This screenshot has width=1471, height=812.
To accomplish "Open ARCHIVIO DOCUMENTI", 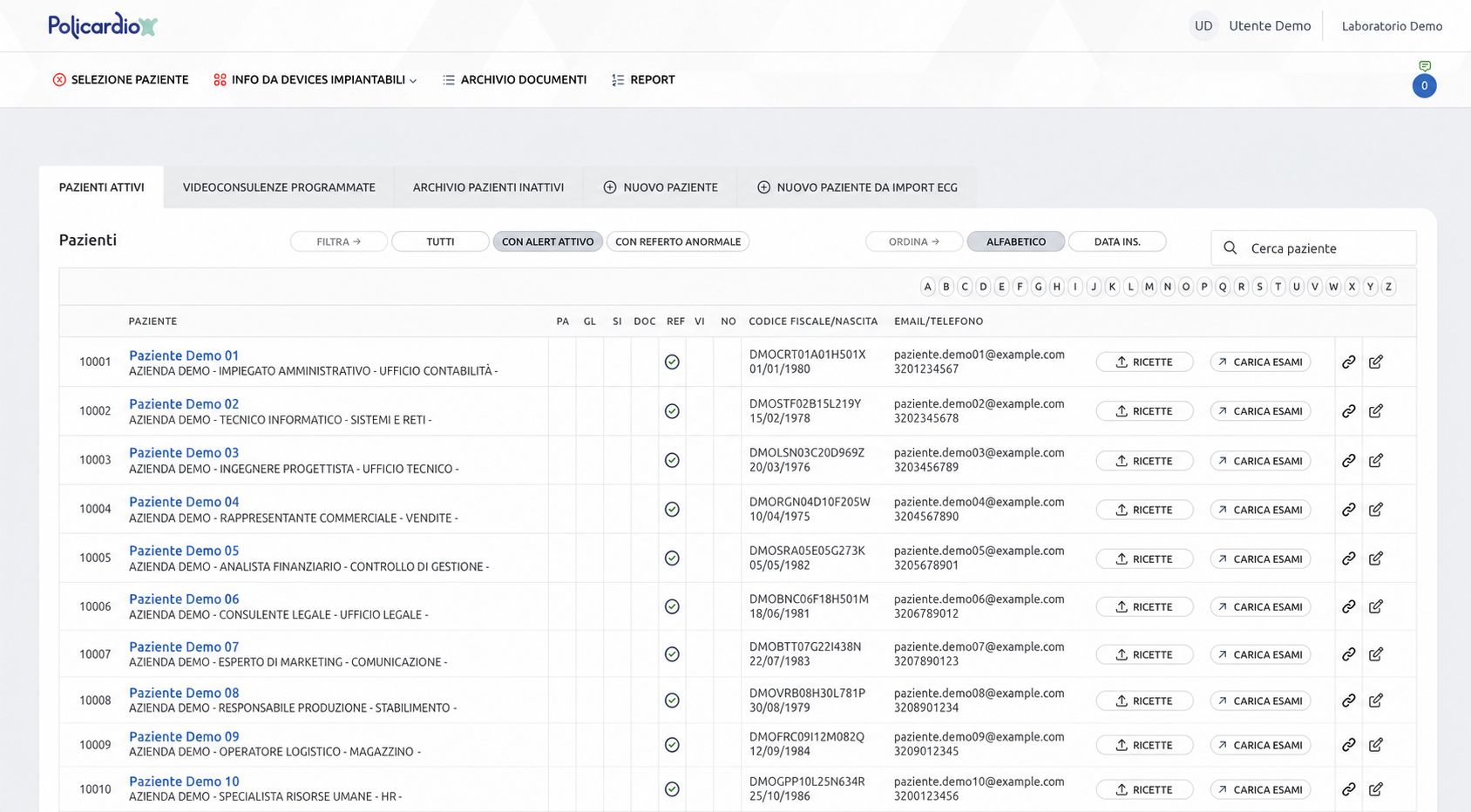I will 514,79.
